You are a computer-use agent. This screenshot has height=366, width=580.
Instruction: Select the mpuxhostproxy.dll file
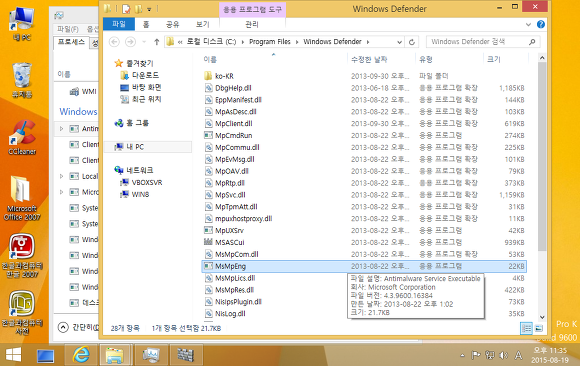pos(244,219)
